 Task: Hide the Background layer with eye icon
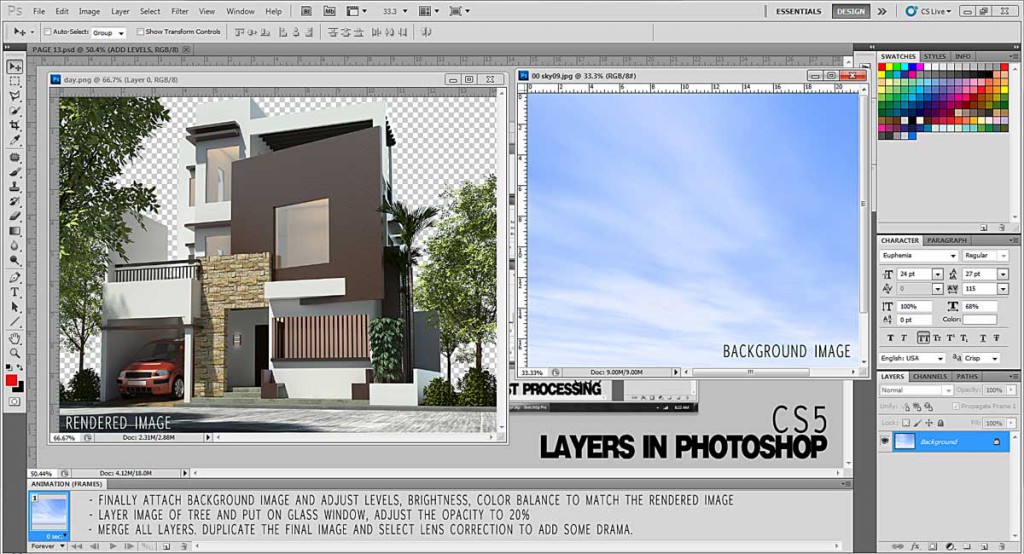pyautogui.click(x=885, y=442)
